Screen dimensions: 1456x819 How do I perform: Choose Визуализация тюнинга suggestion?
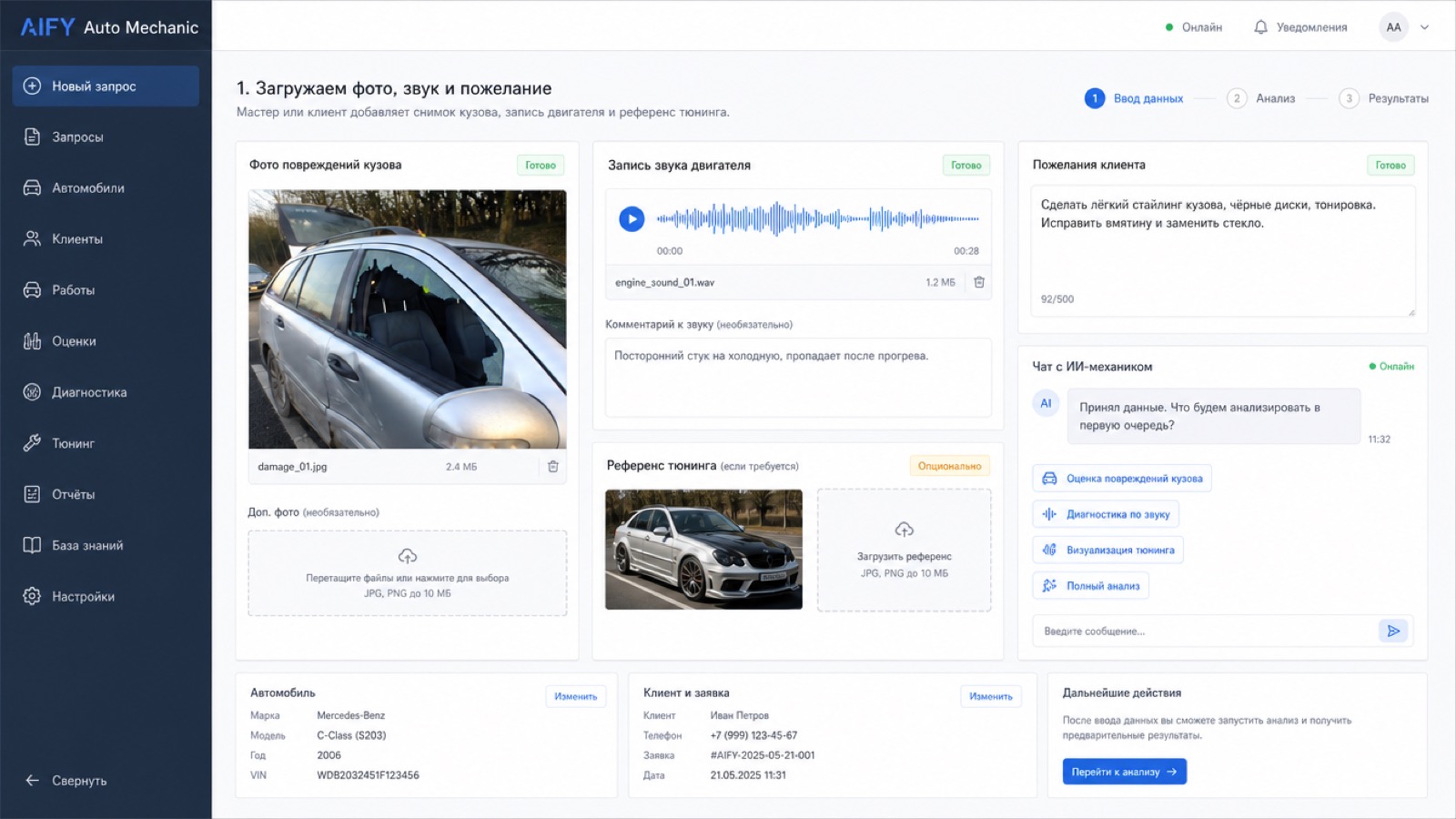tap(1108, 550)
